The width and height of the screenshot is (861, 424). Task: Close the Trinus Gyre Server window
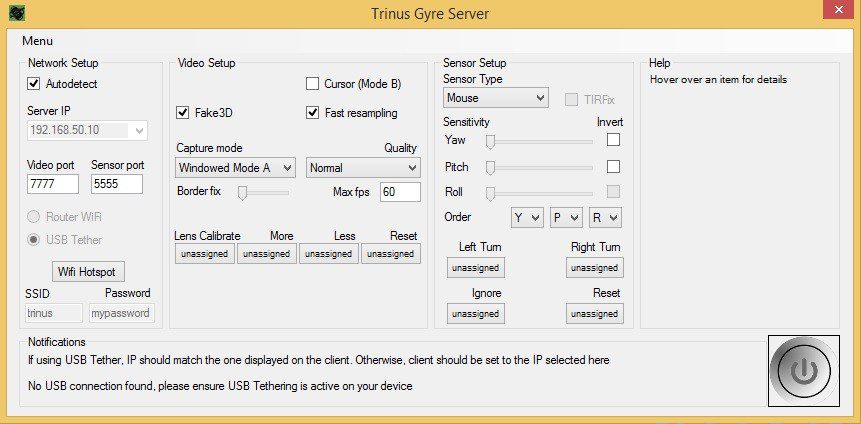coord(840,9)
